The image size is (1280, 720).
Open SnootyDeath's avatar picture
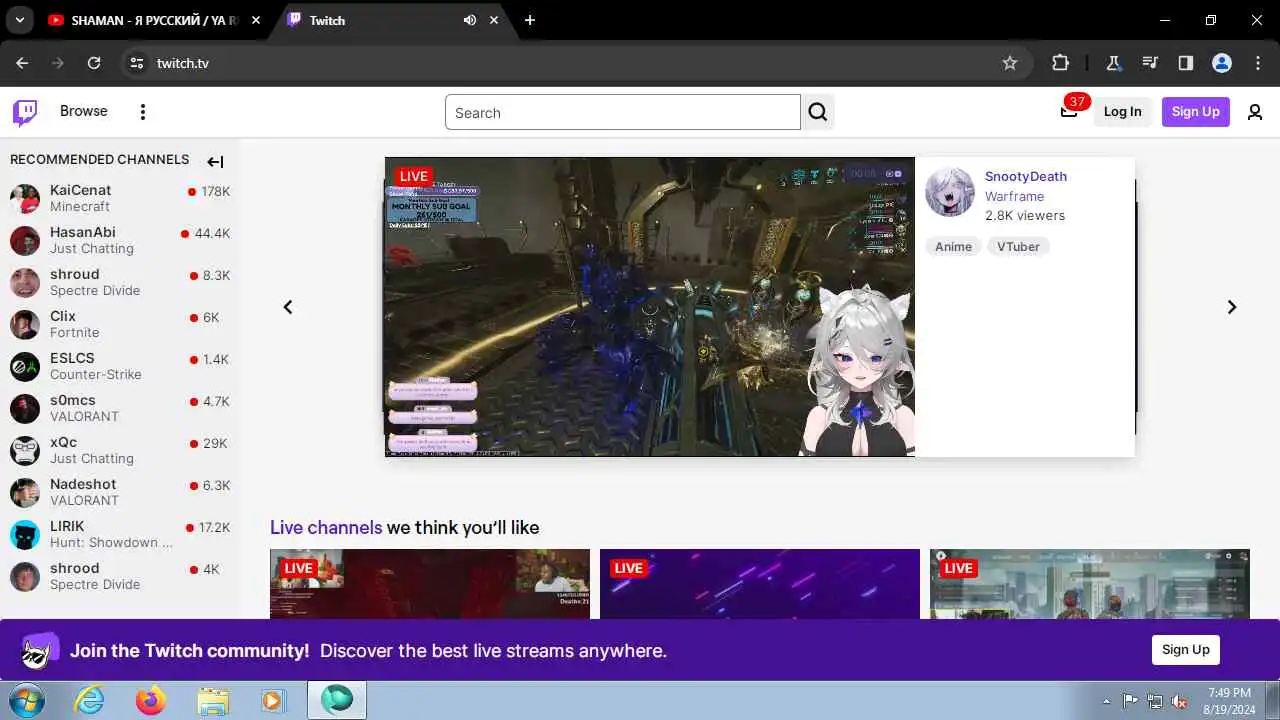[x=949, y=192]
